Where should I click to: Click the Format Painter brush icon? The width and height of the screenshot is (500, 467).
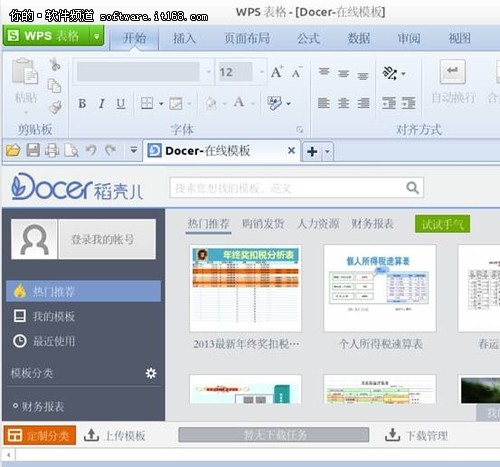[x=55, y=107]
